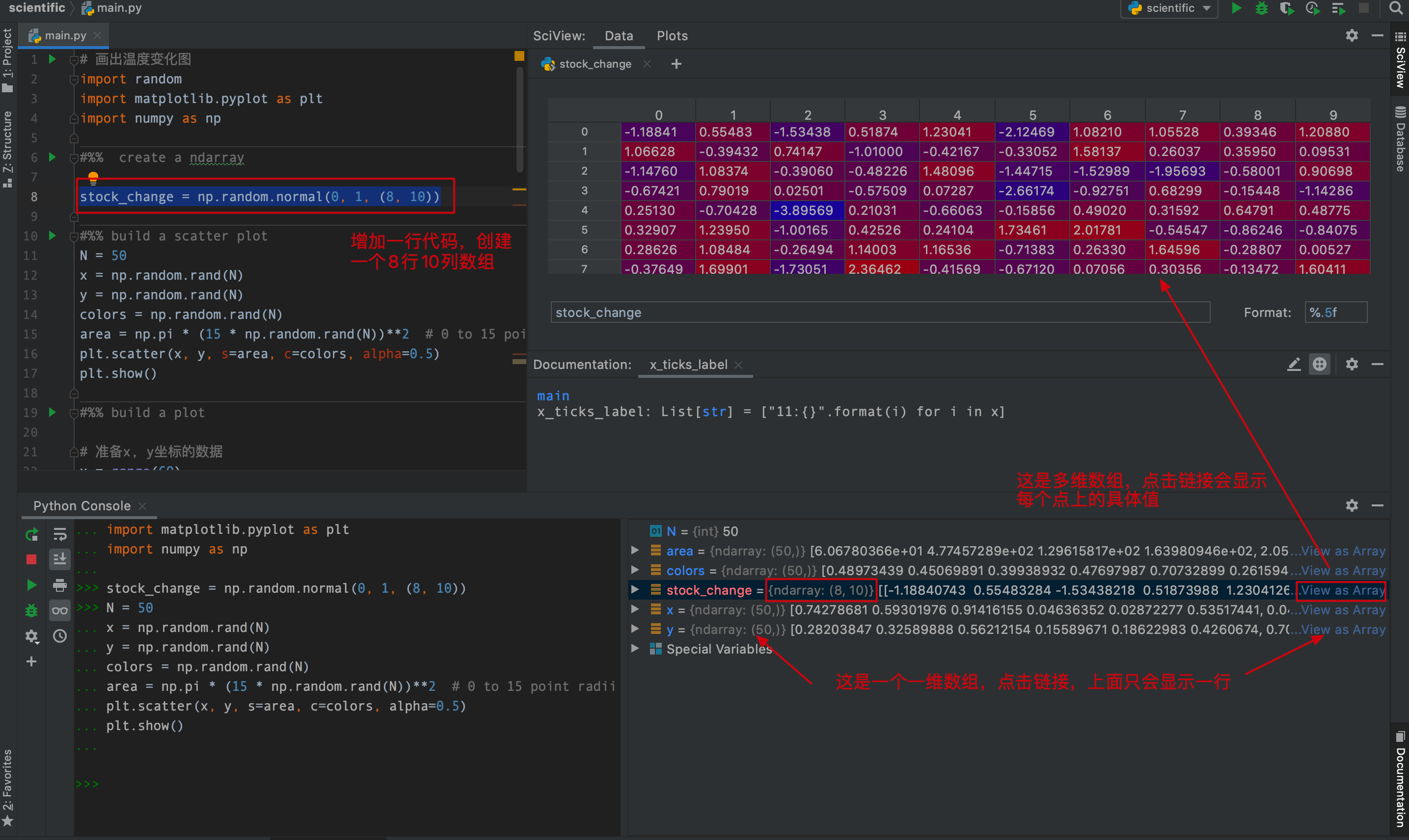This screenshot has width=1409, height=840.
Task: Toggle documentation auto-update icon
Action: 1320,364
